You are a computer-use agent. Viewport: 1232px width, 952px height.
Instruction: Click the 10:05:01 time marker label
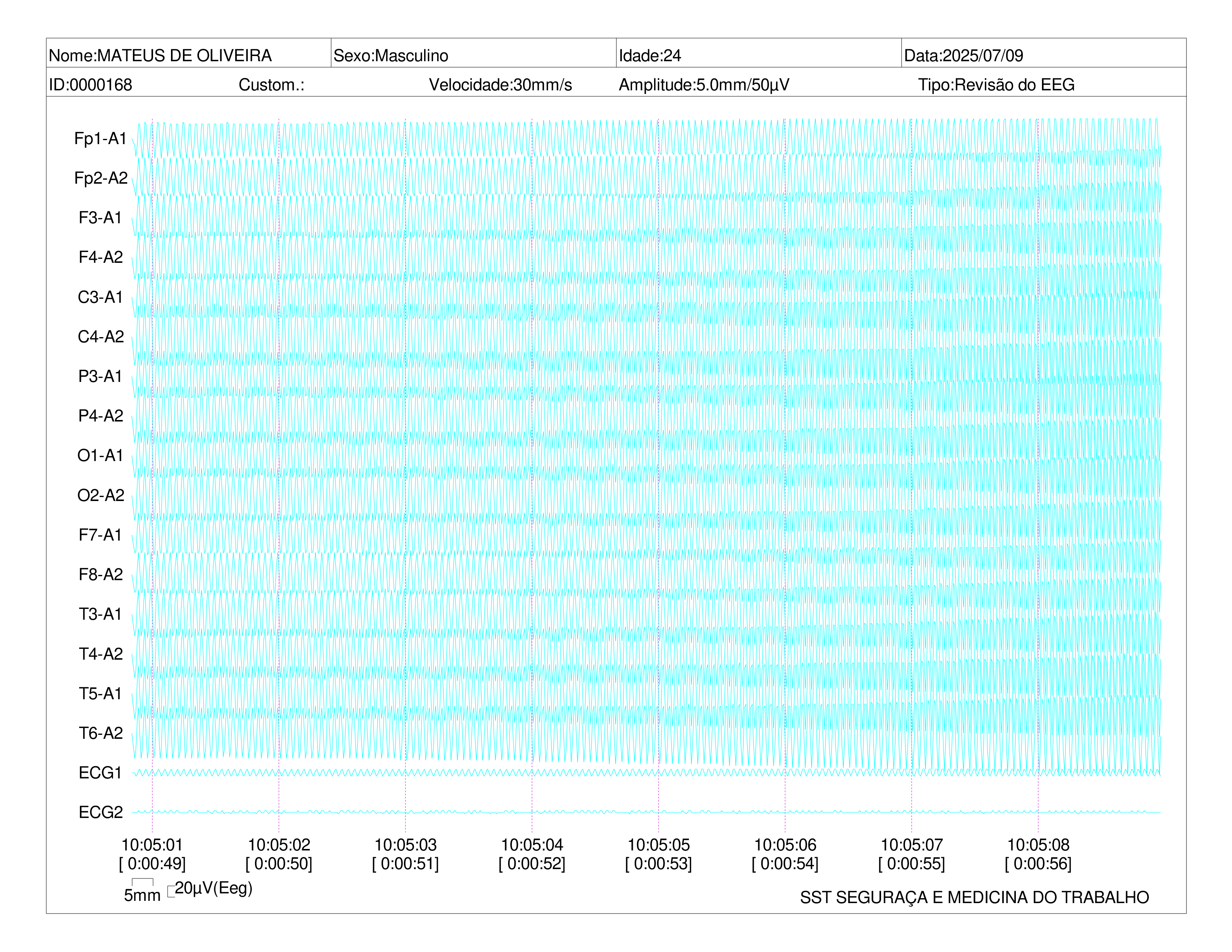(x=152, y=845)
